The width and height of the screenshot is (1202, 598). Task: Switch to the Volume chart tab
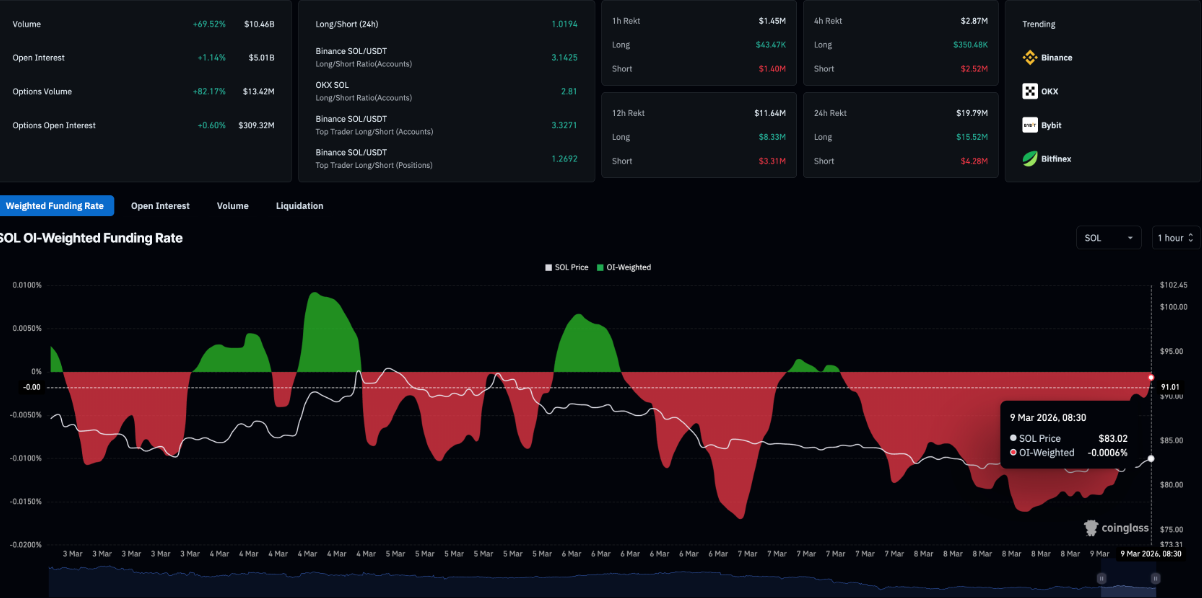point(232,206)
